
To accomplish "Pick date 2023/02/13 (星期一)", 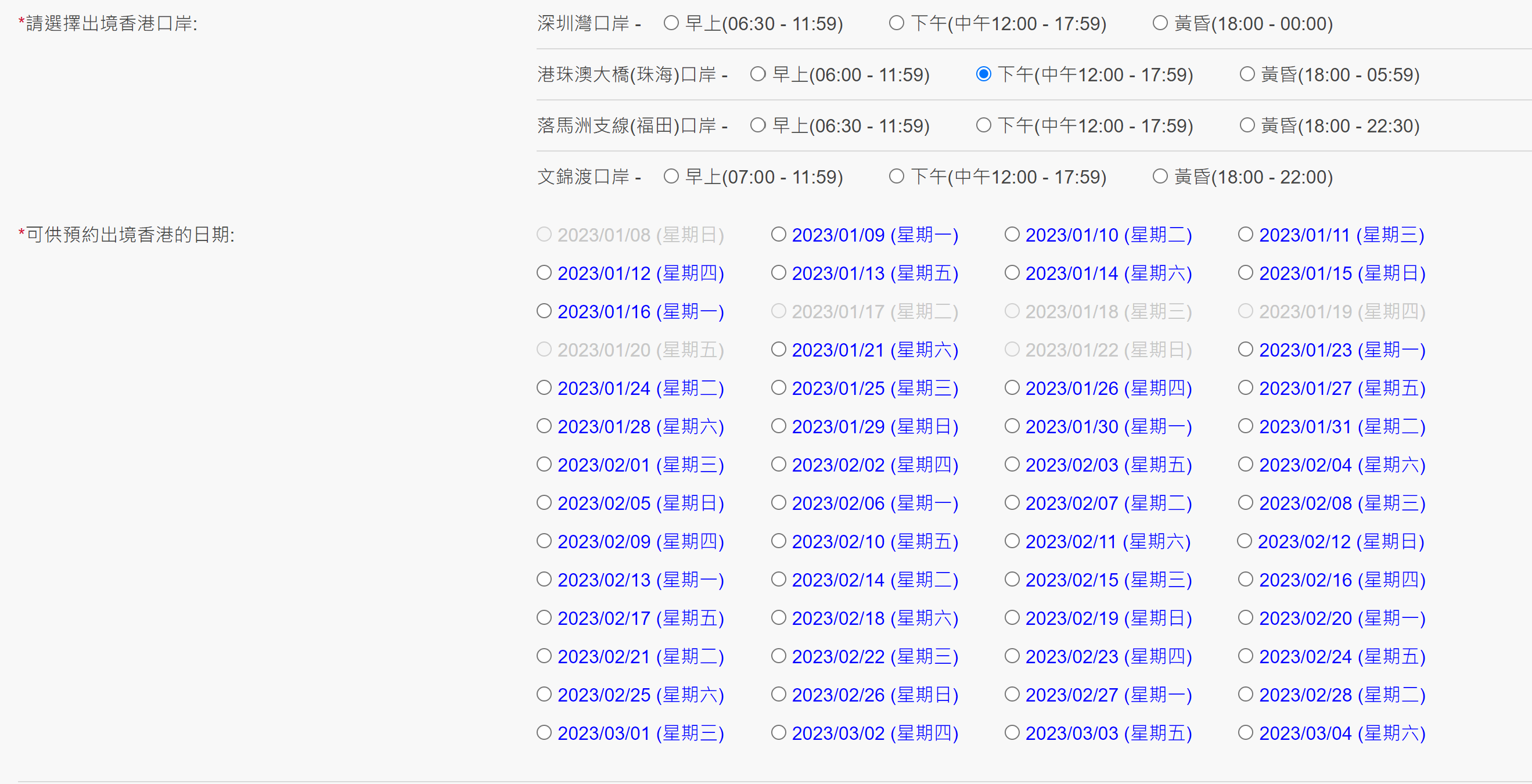I will coord(544,580).
